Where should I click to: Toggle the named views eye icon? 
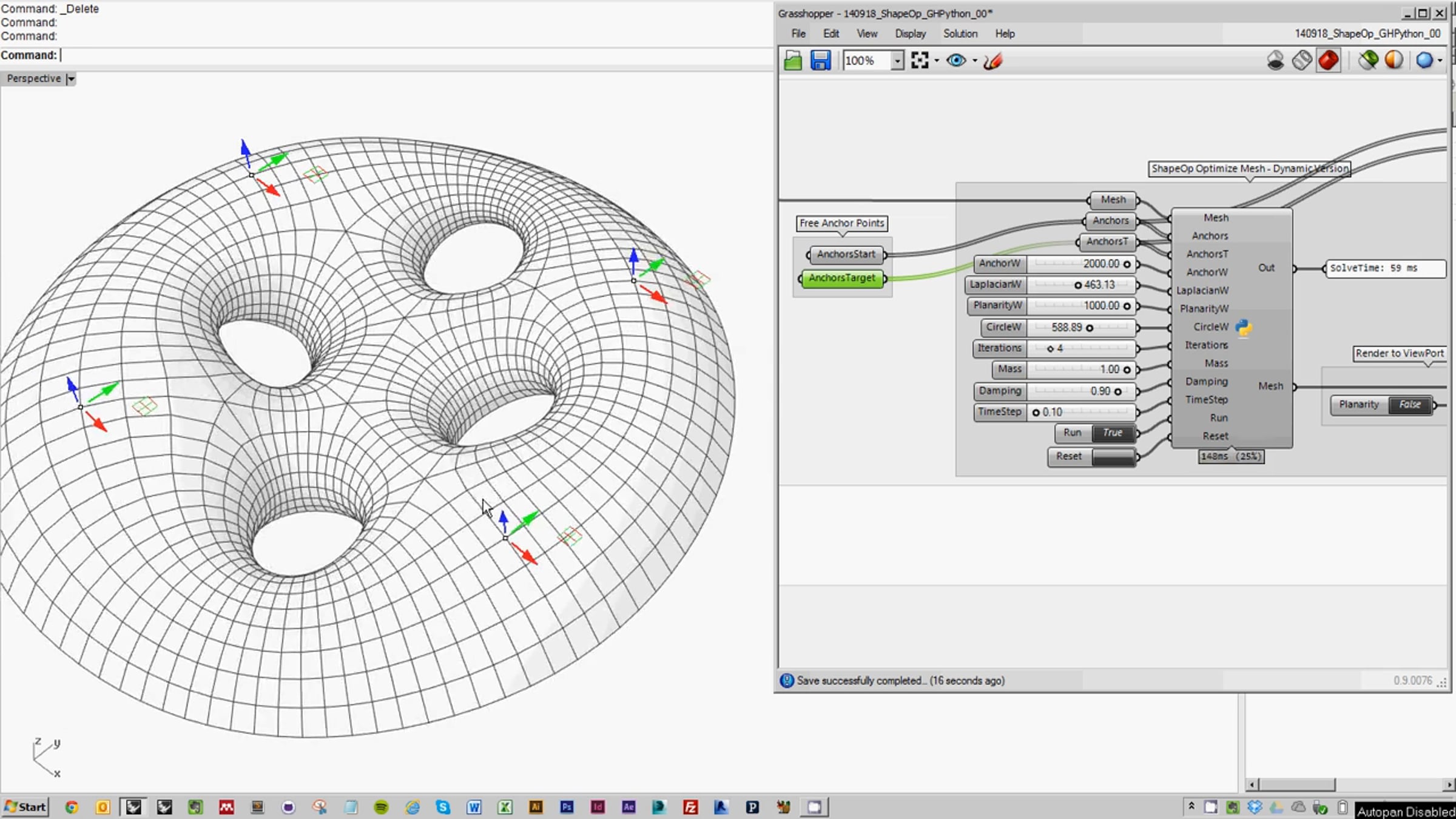(956, 61)
